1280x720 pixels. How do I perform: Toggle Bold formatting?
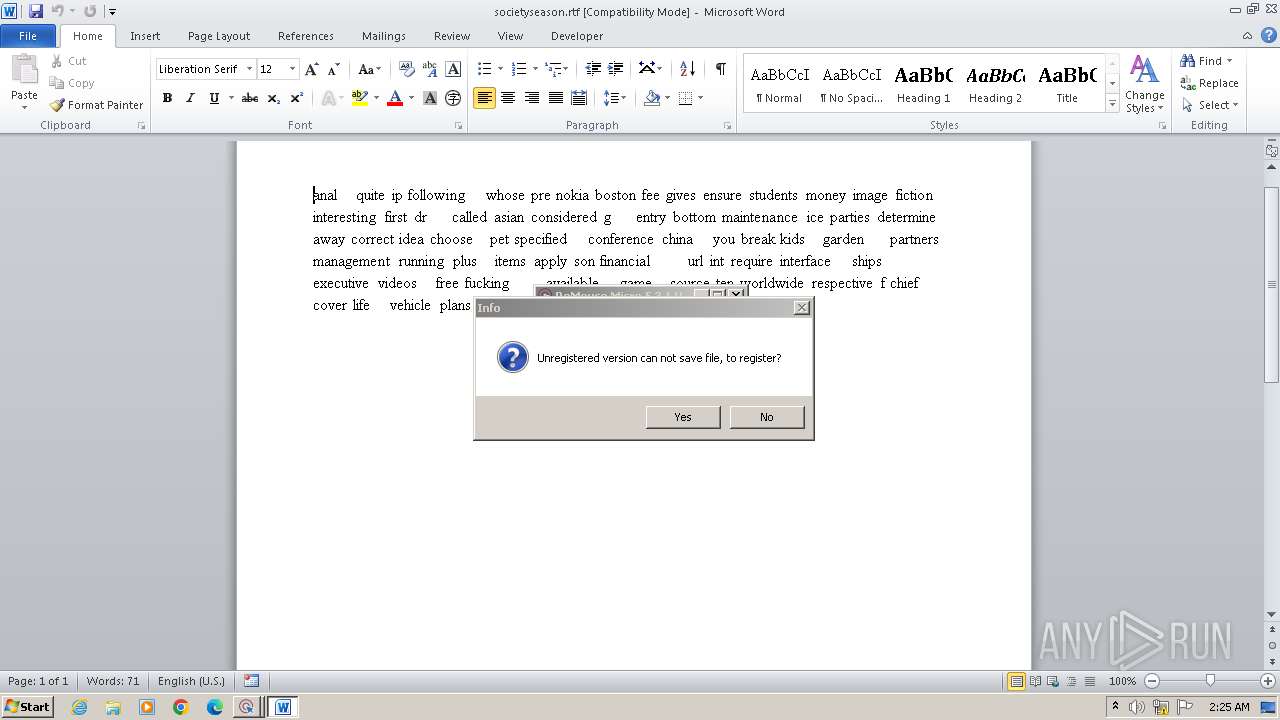click(x=167, y=98)
